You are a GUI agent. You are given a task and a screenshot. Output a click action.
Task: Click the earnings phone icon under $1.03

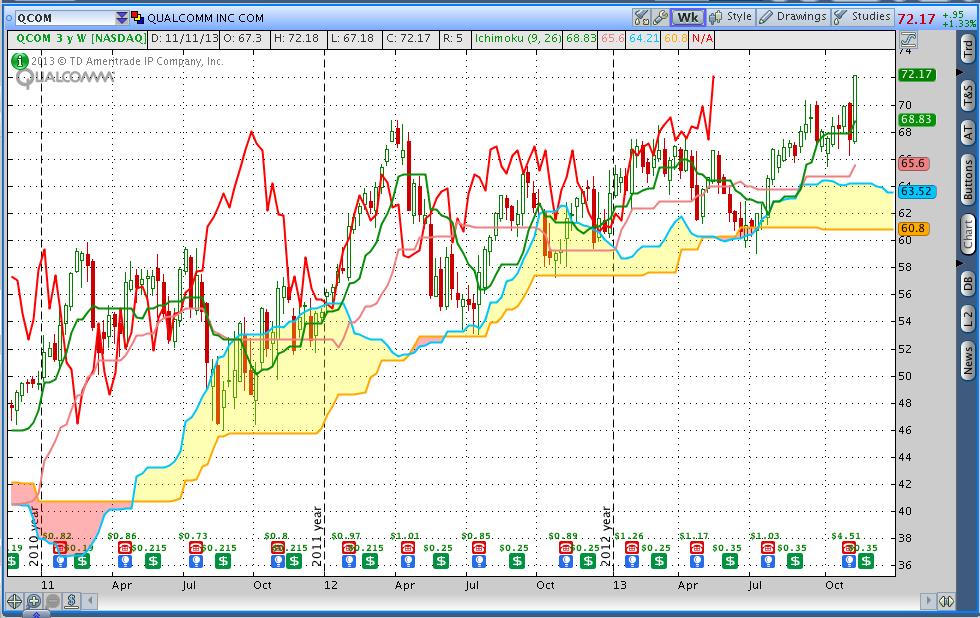(x=768, y=547)
